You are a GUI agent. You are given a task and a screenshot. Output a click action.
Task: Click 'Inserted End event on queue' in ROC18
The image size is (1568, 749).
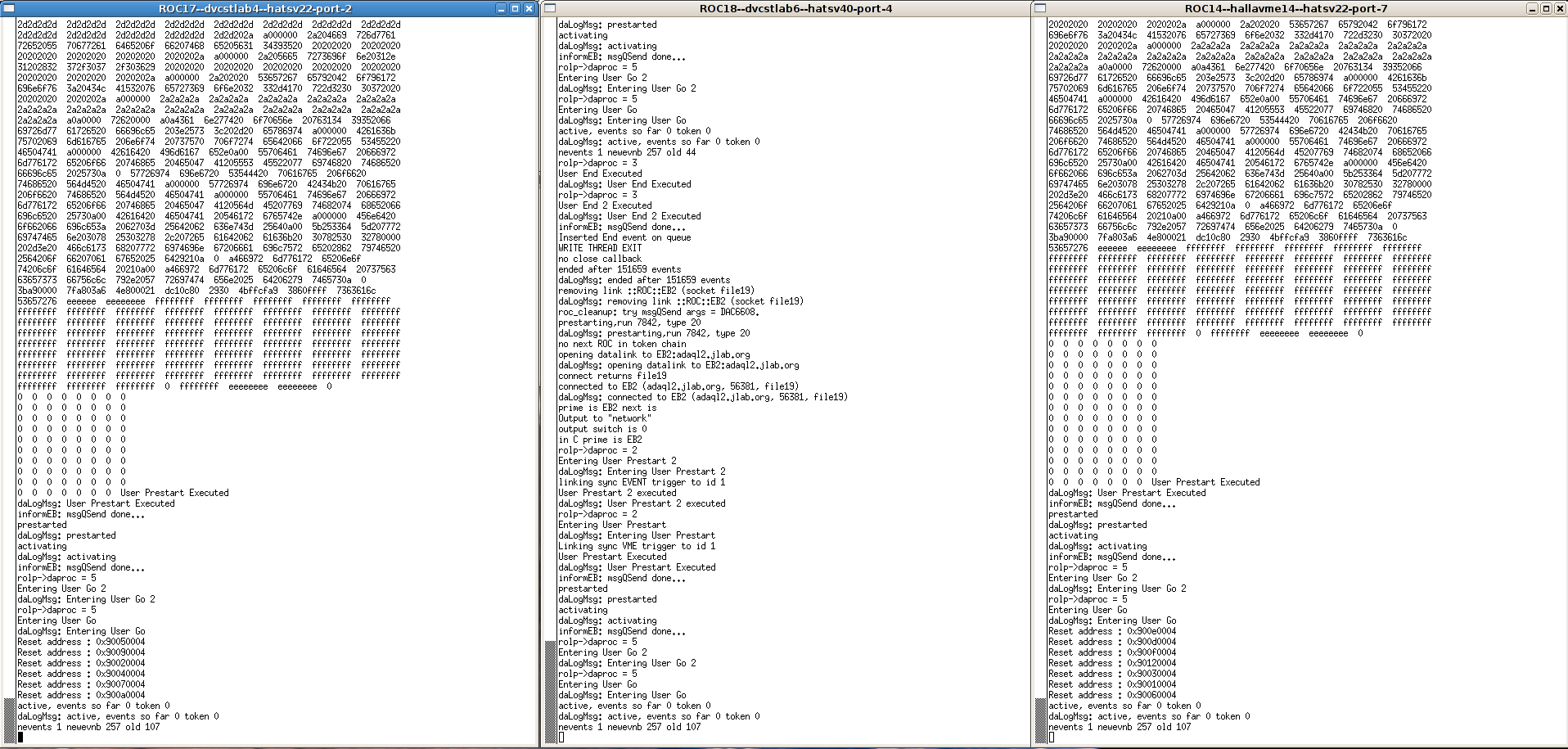[624, 237]
